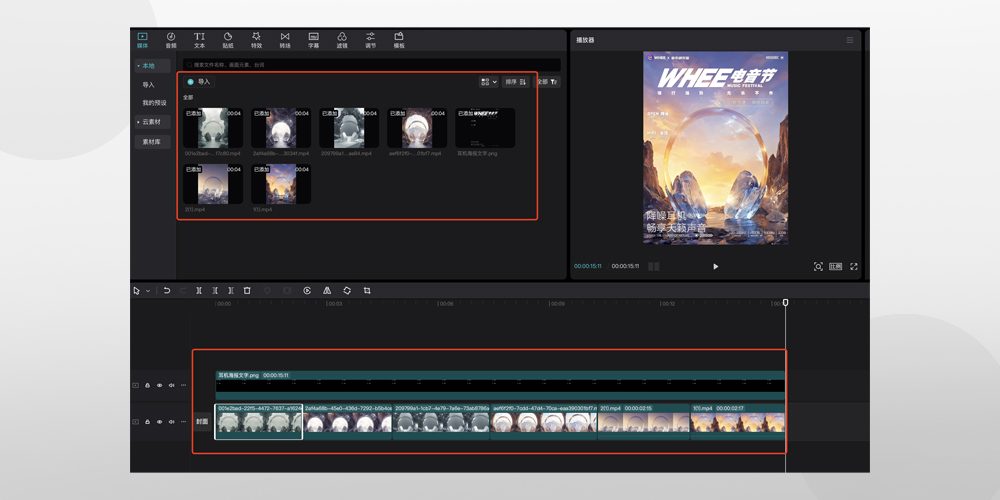Lock the main video track
1000x500 pixels.
point(147,422)
